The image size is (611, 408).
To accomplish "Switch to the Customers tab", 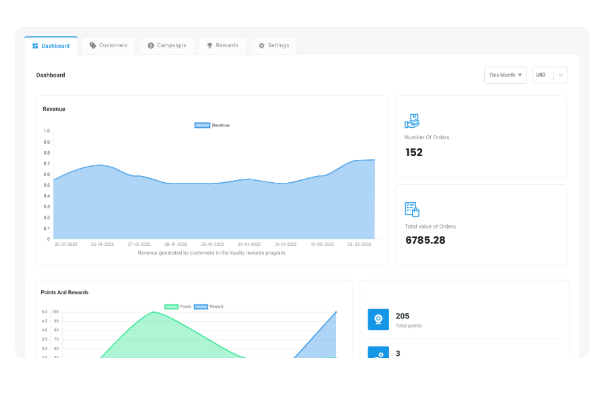I will tap(109, 46).
